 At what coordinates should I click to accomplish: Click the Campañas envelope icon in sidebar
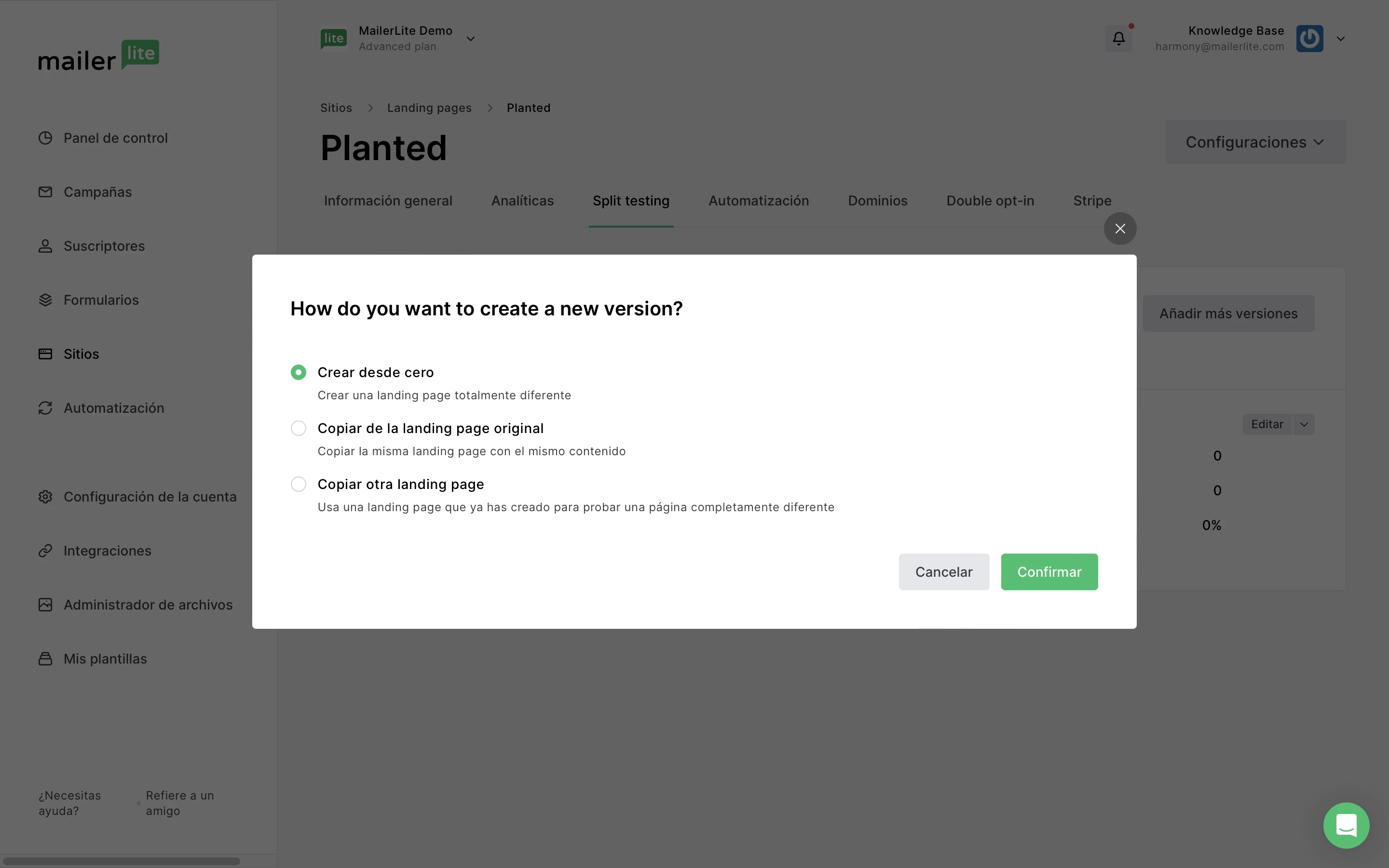tap(45, 192)
